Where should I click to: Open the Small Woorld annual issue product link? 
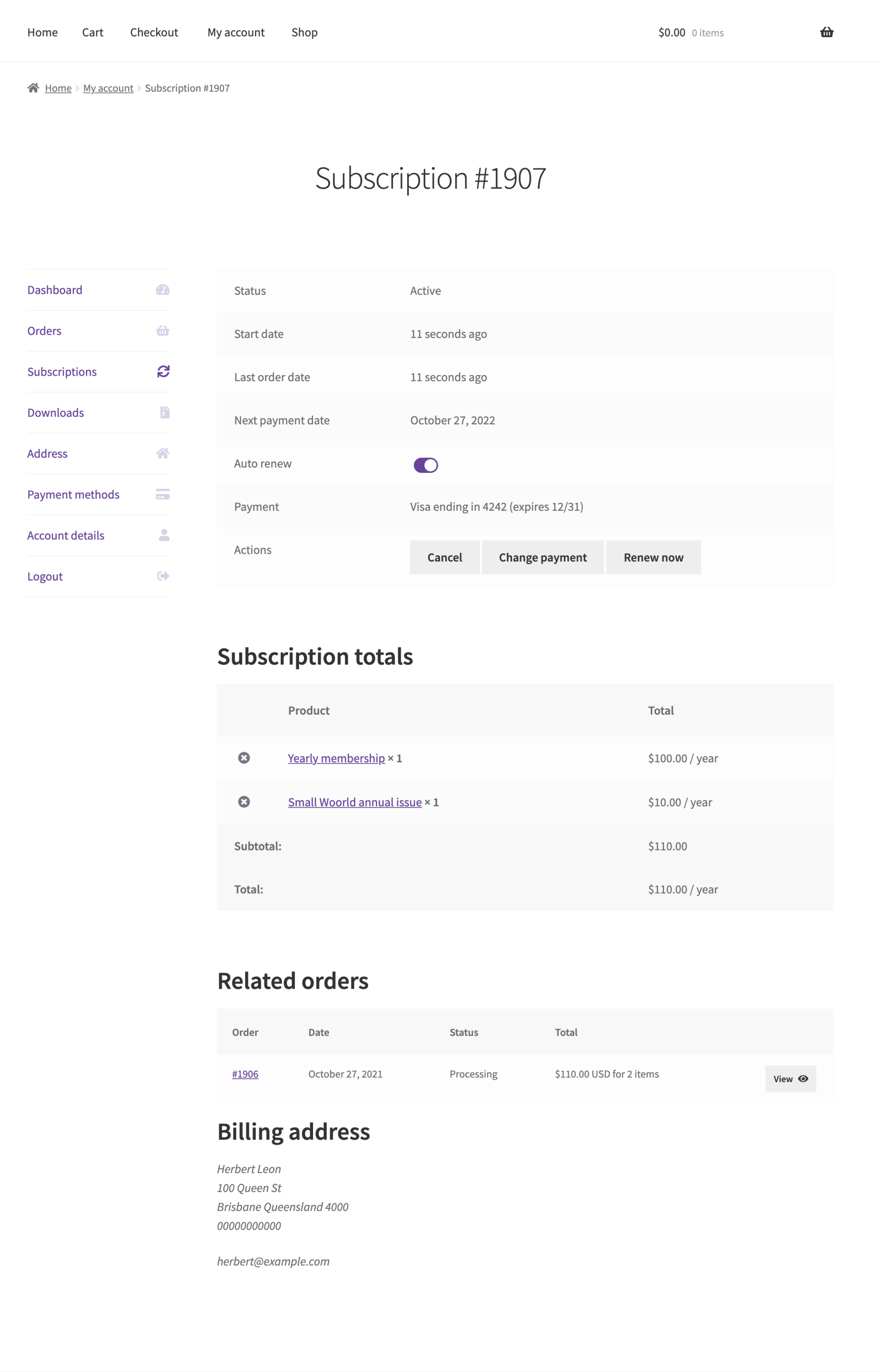coord(355,802)
